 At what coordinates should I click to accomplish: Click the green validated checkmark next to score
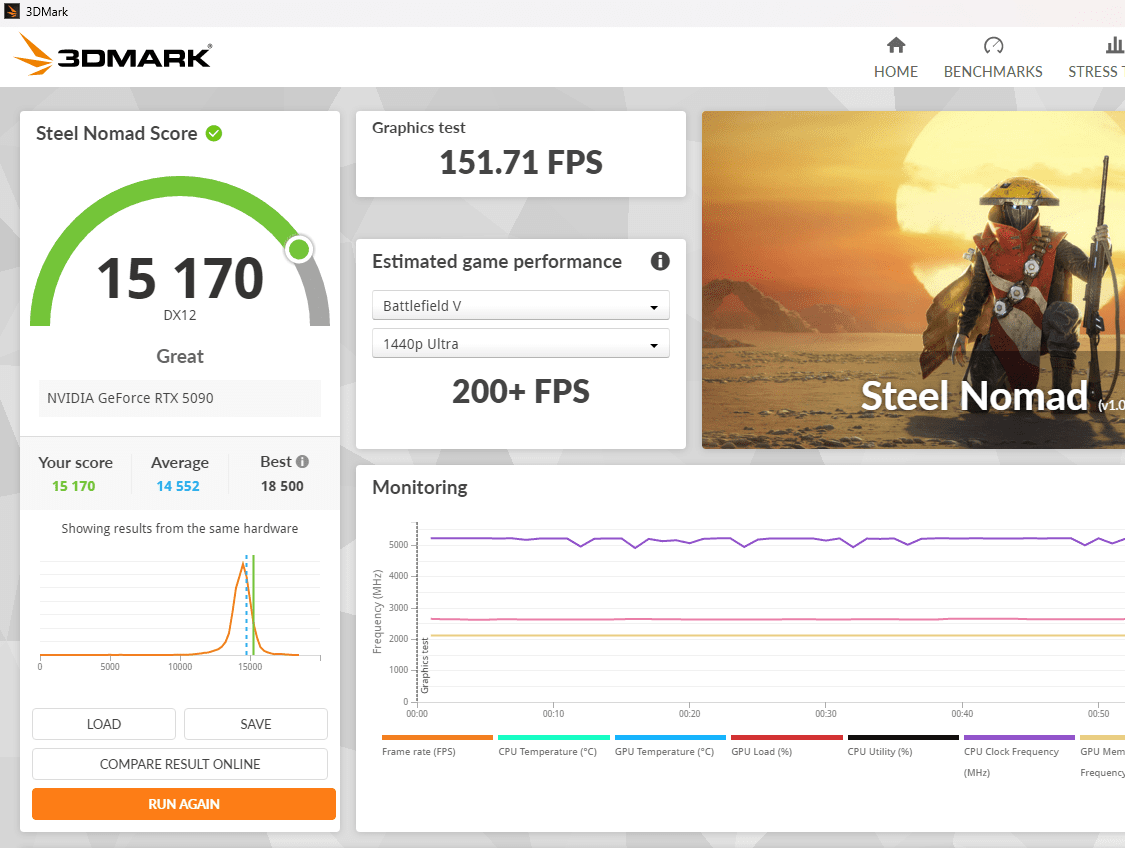pos(214,133)
